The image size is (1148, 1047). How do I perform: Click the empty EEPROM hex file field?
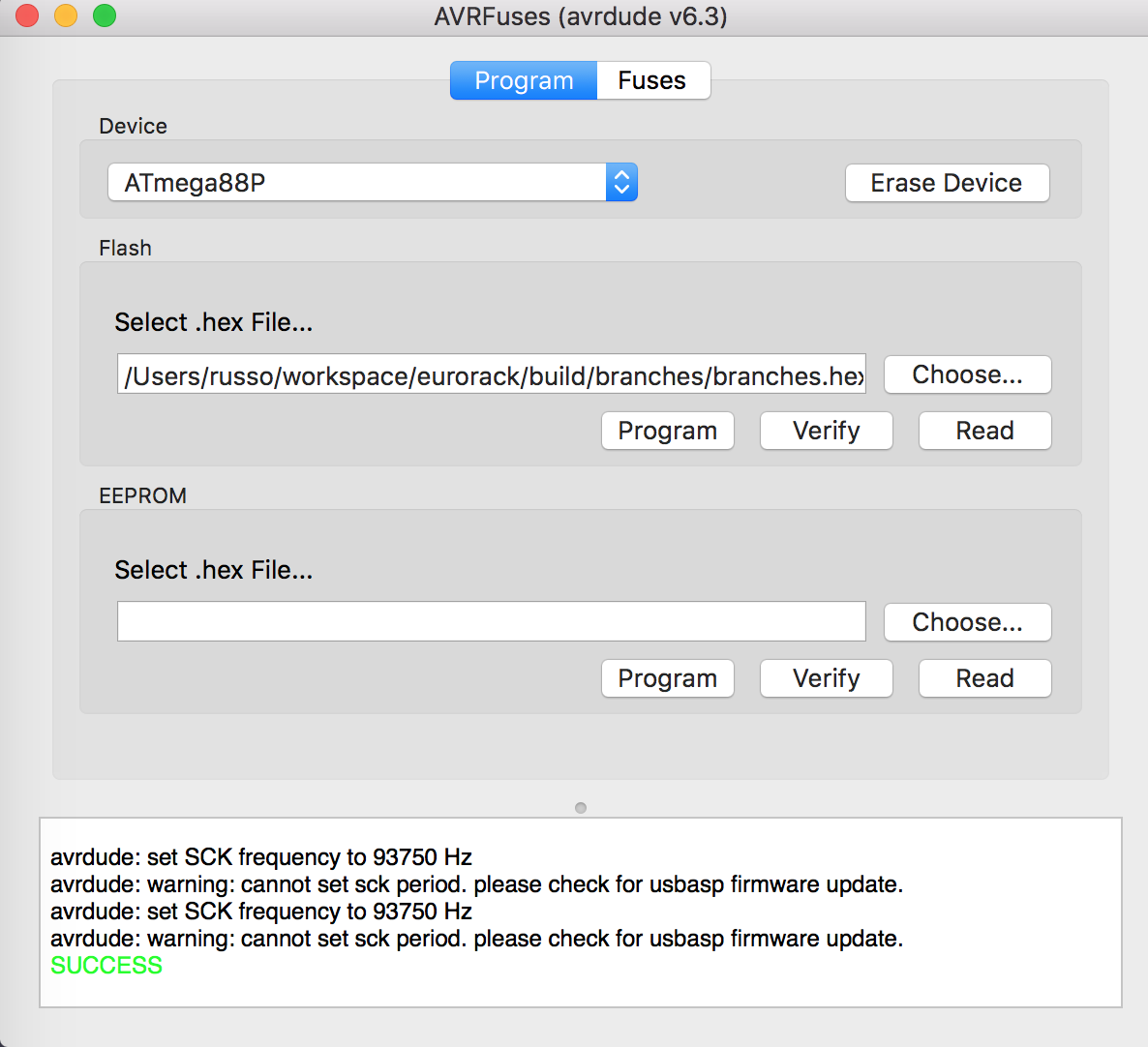point(492,621)
